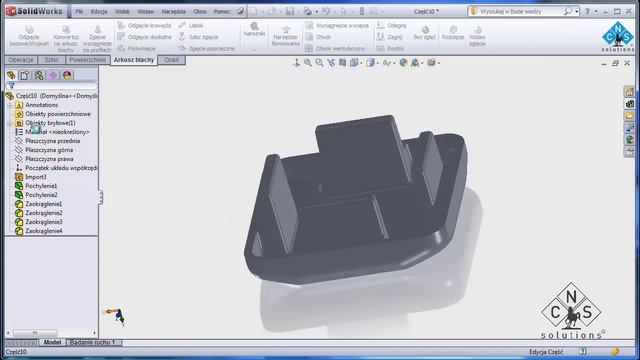Expand the Obiekty bryłowe(1) node
Viewport: 640px width, 360px height.
coord(10,123)
